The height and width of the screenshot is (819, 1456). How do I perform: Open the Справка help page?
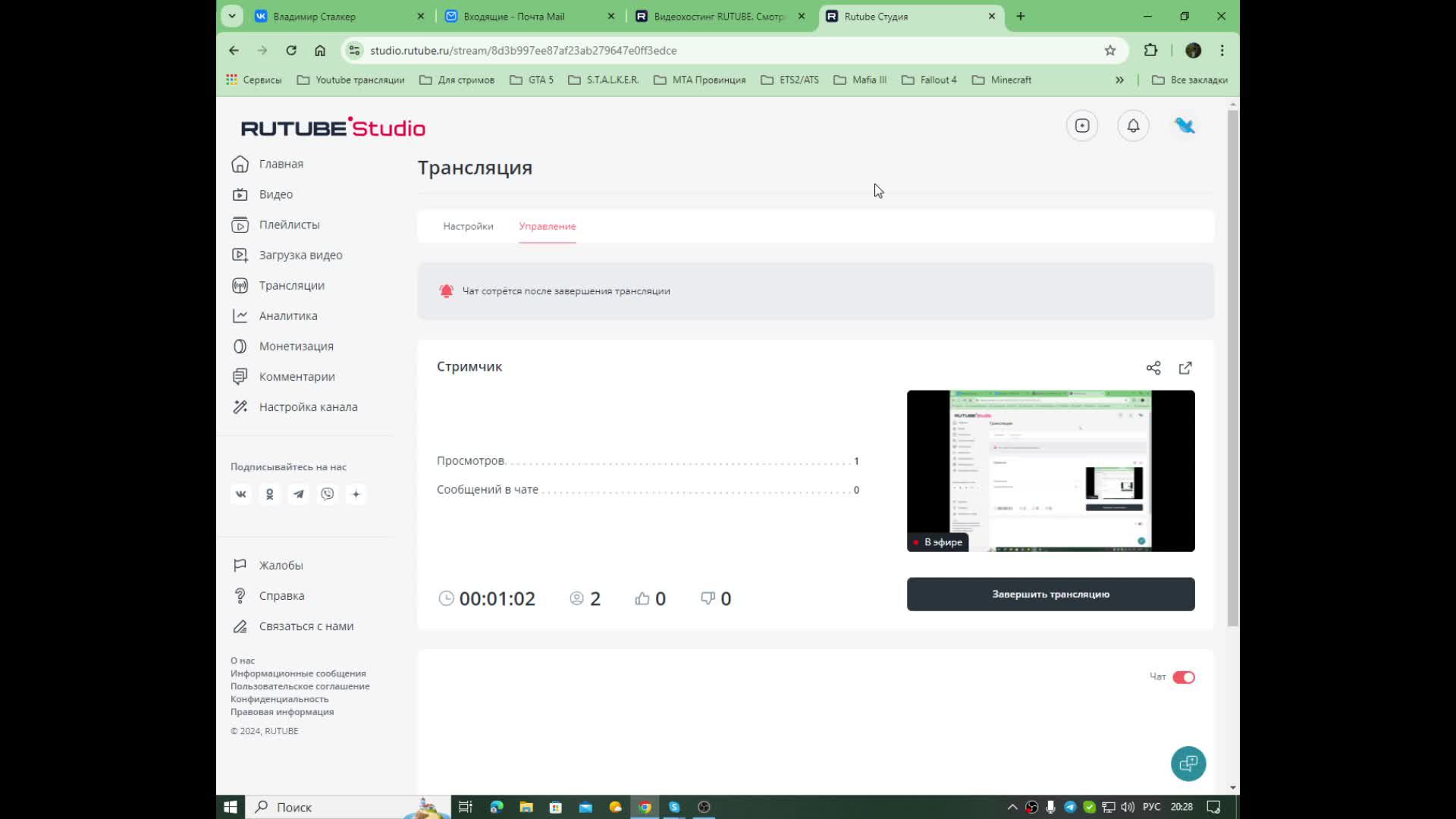[268, 595]
